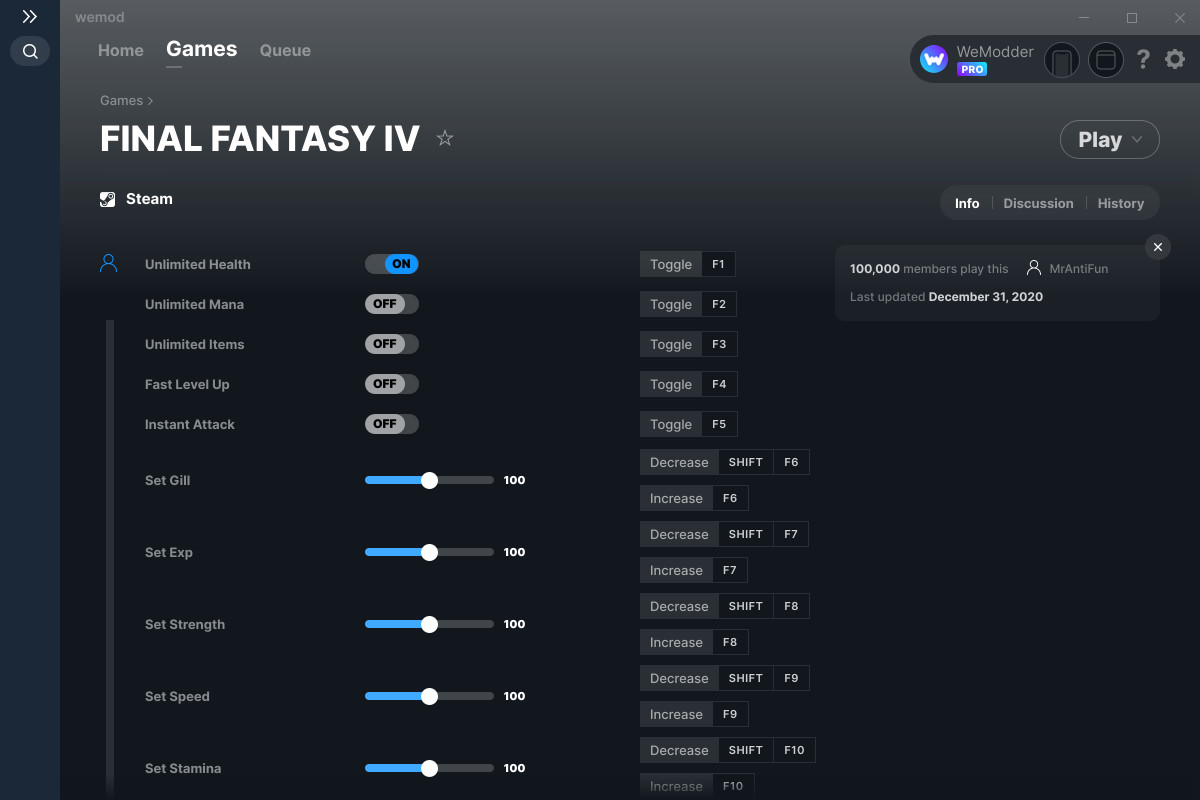This screenshot has width=1200, height=800.
Task: Click the Steam platform label
Action: (x=149, y=199)
